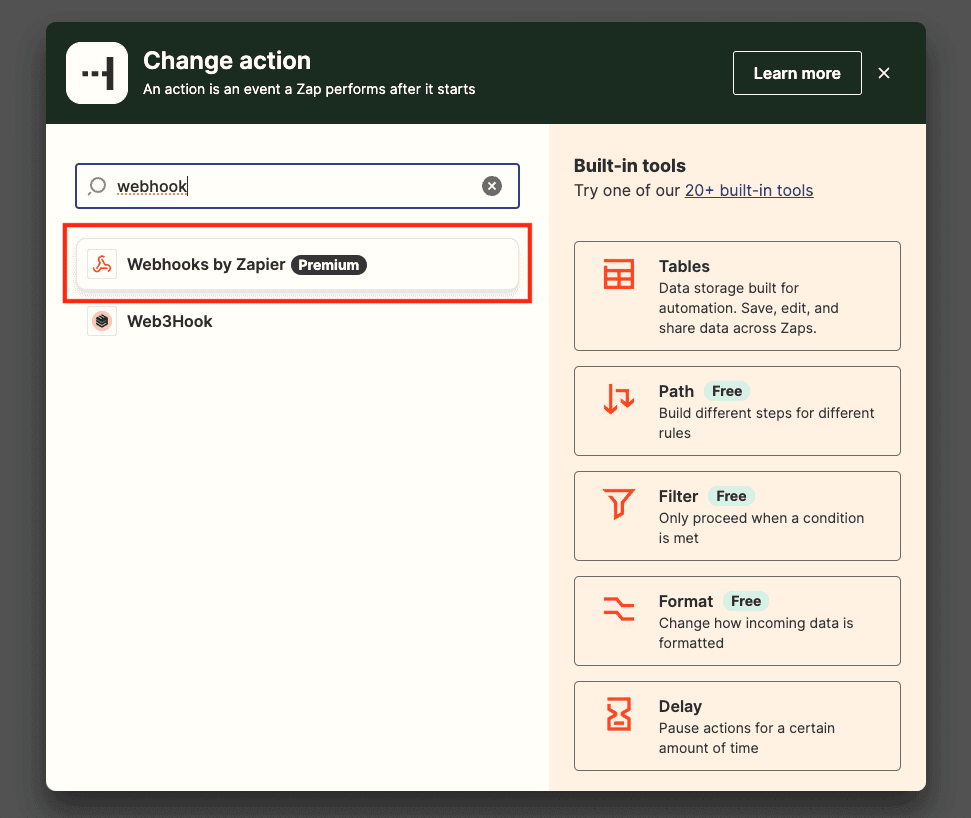Select the Delay built-in tool card

click(x=737, y=726)
